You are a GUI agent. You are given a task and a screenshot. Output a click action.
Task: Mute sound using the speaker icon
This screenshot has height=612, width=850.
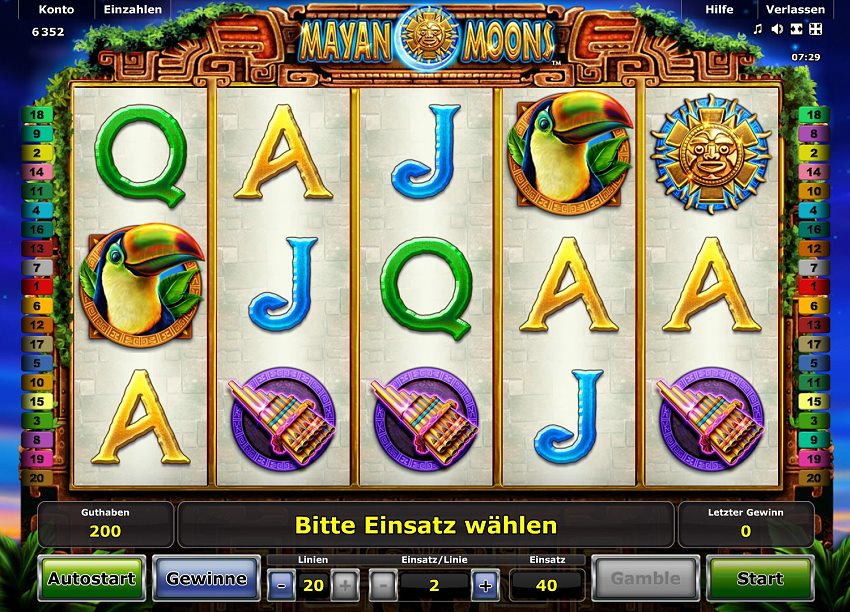777,29
